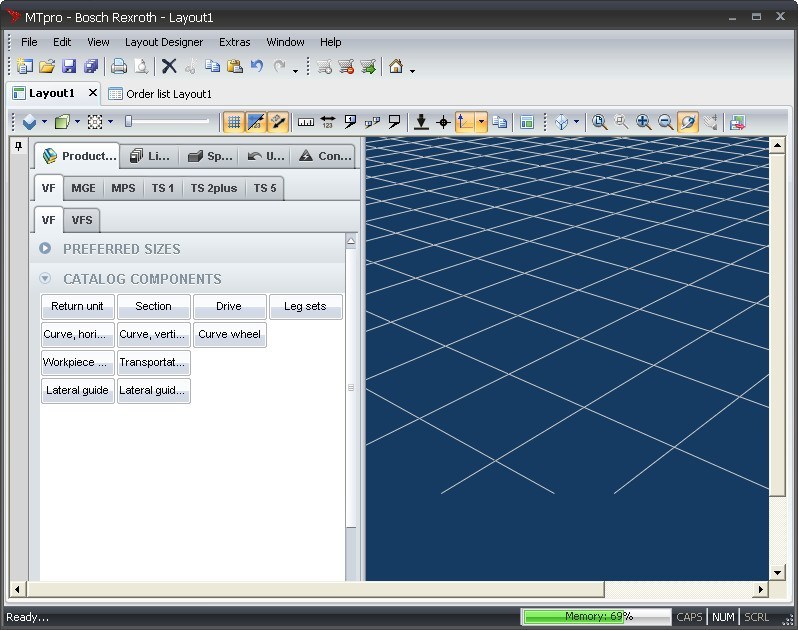798x630 pixels.
Task: Zoom out with the minus magnifier
Action: click(x=666, y=122)
